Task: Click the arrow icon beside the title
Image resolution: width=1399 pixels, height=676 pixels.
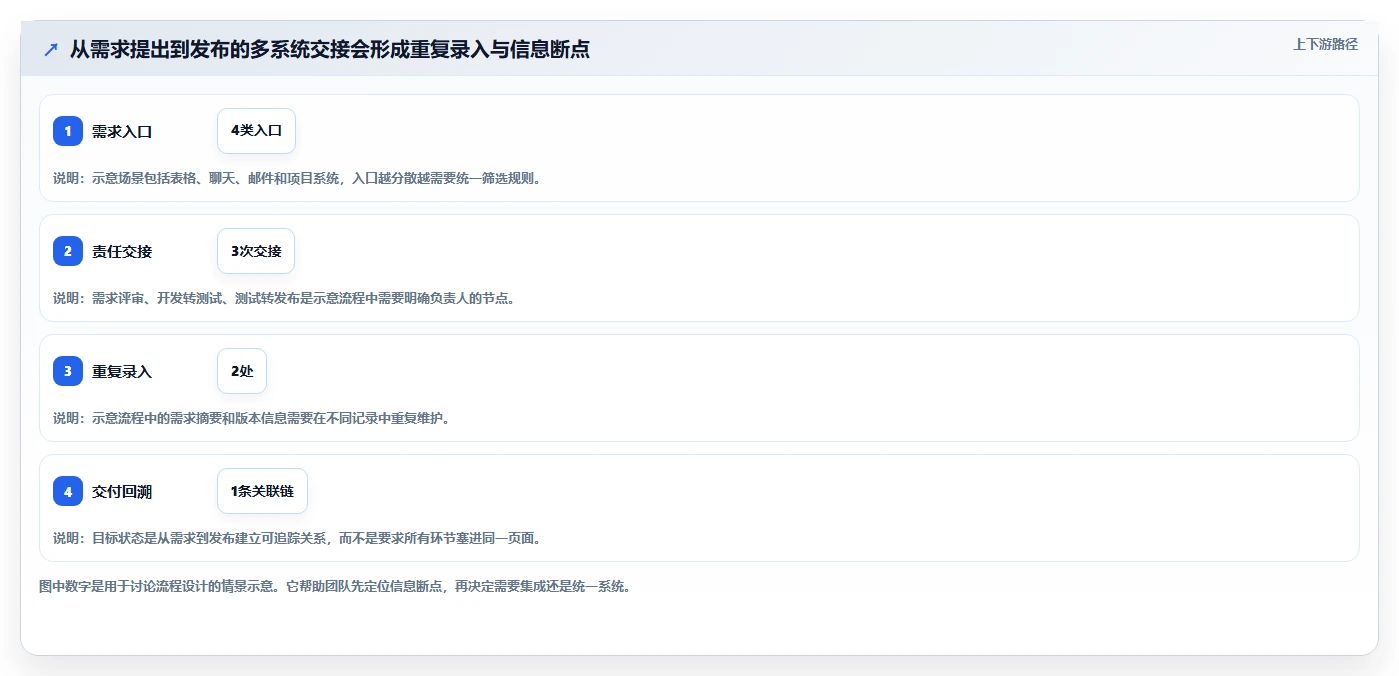Action: [51, 49]
